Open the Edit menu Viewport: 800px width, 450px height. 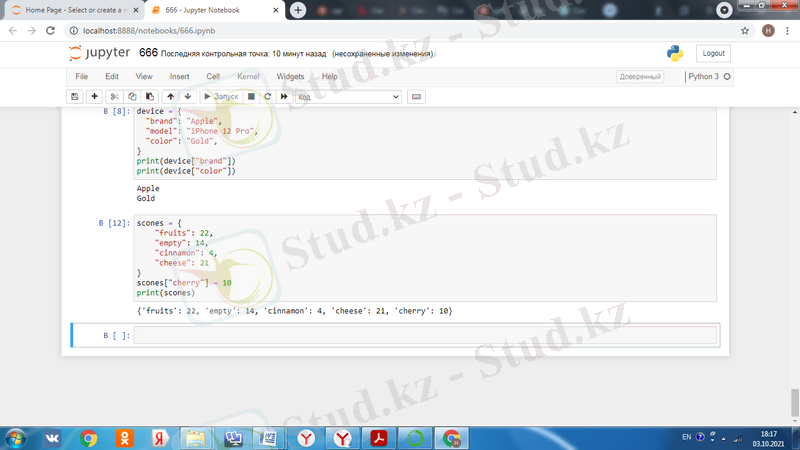(x=112, y=77)
